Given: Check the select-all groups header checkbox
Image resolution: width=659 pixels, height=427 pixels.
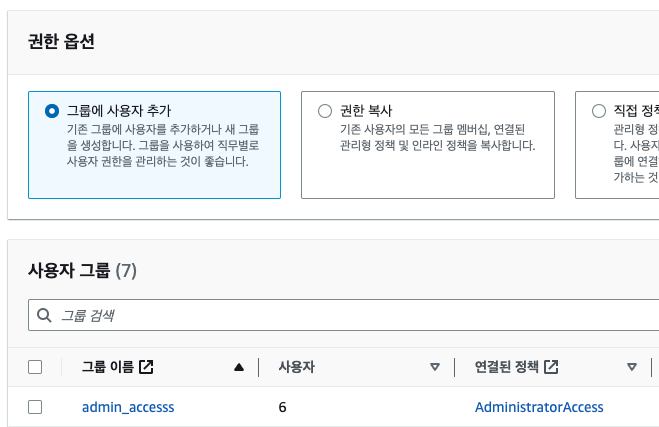Looking at the screenshot, I should tap(35, 367).
